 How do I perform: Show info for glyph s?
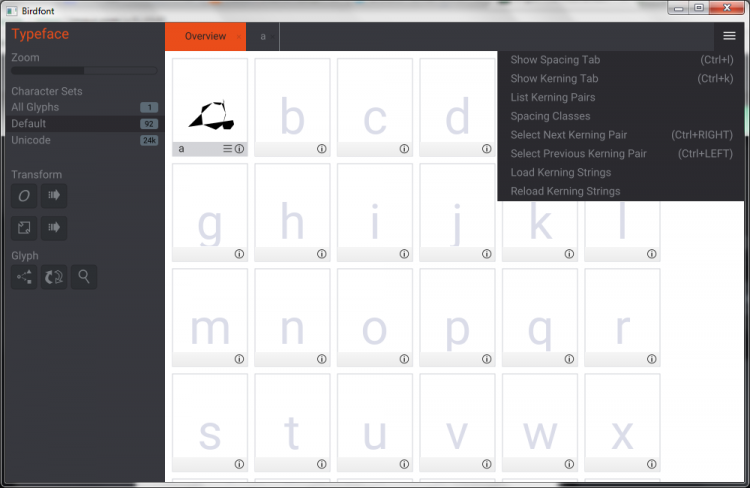pos(239,464)
